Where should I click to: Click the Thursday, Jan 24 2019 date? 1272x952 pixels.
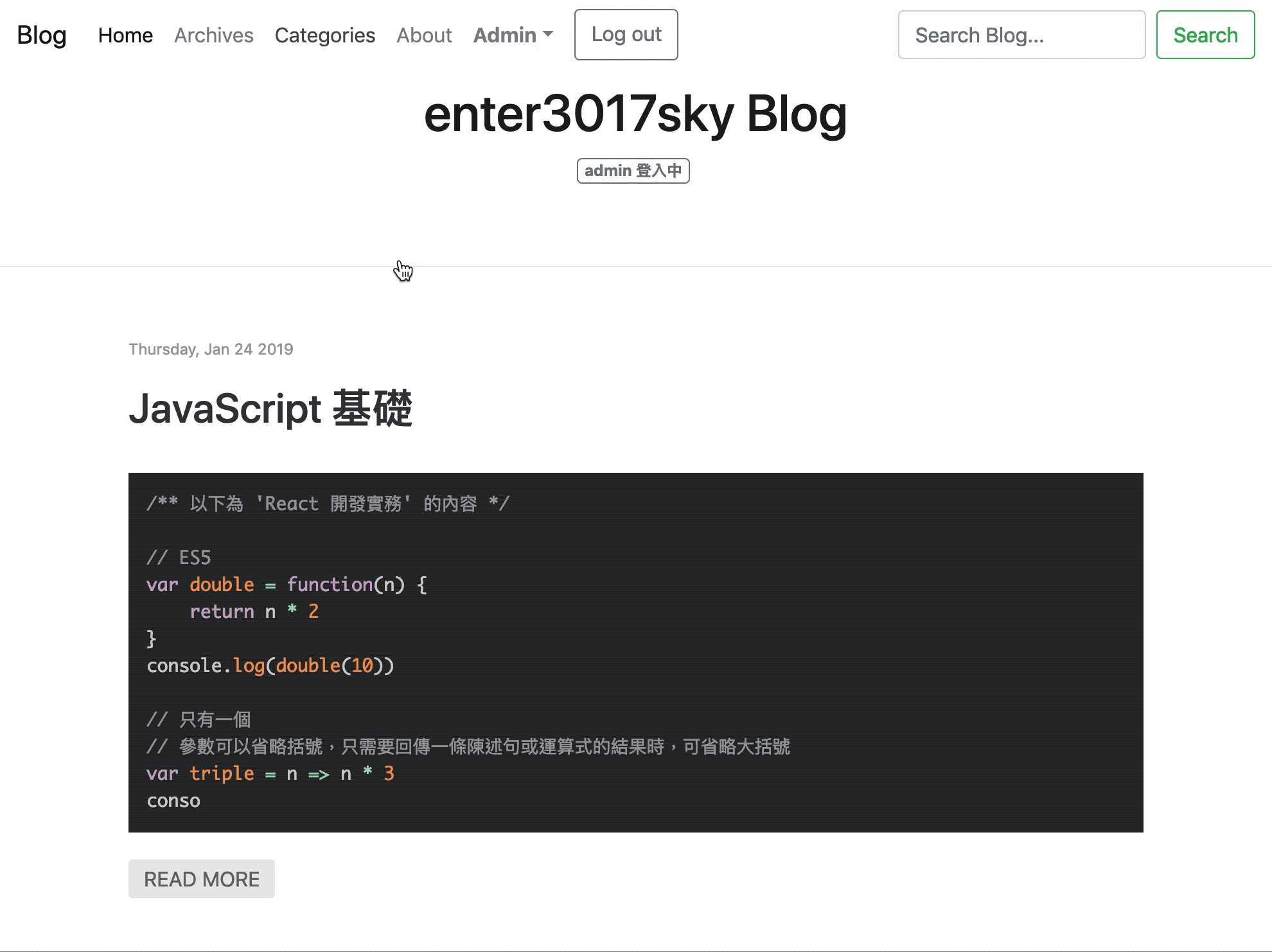tap(211, 349)
